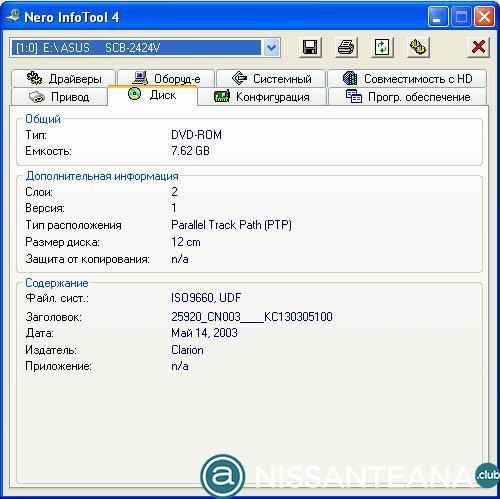Open the Системный tab
This screenshot has width=500, height=499.
click(x=271, y=79)
